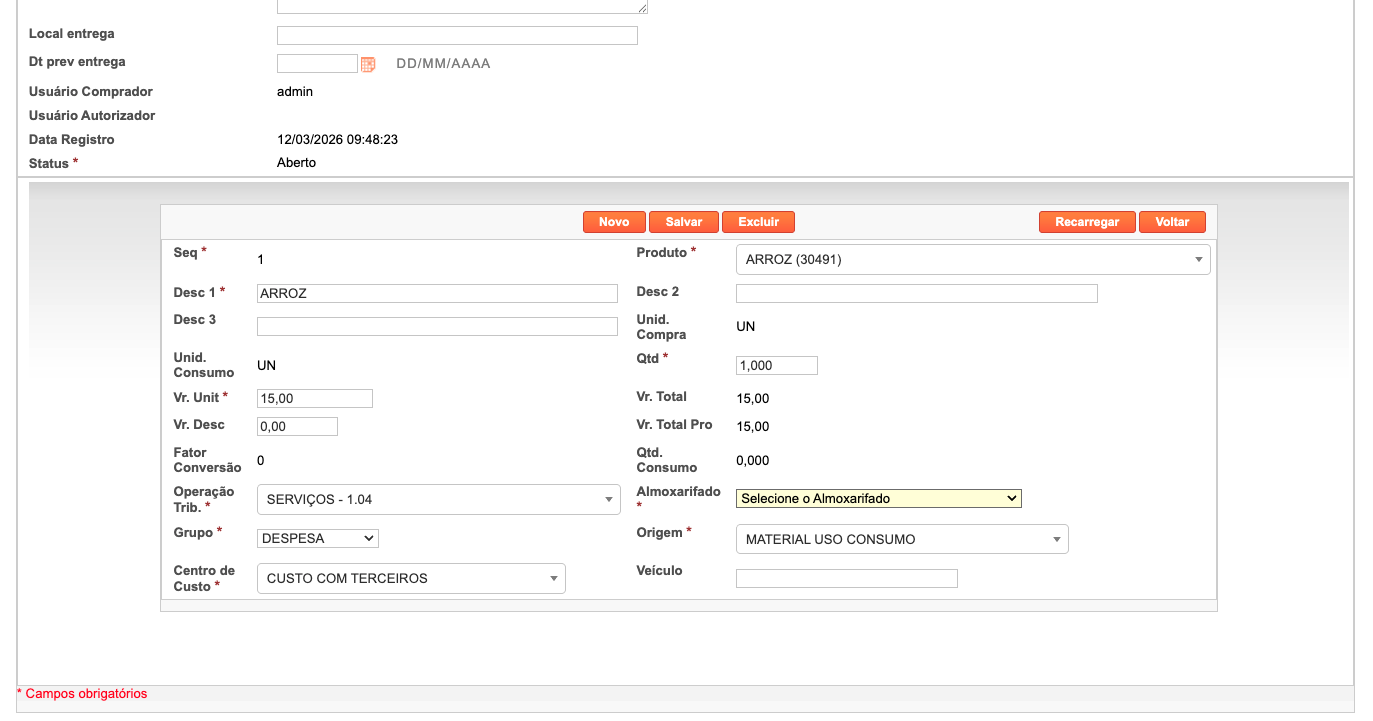Open the Almoxarifado select box
This screenshot has height=721, width=1373.
(878, 498)
